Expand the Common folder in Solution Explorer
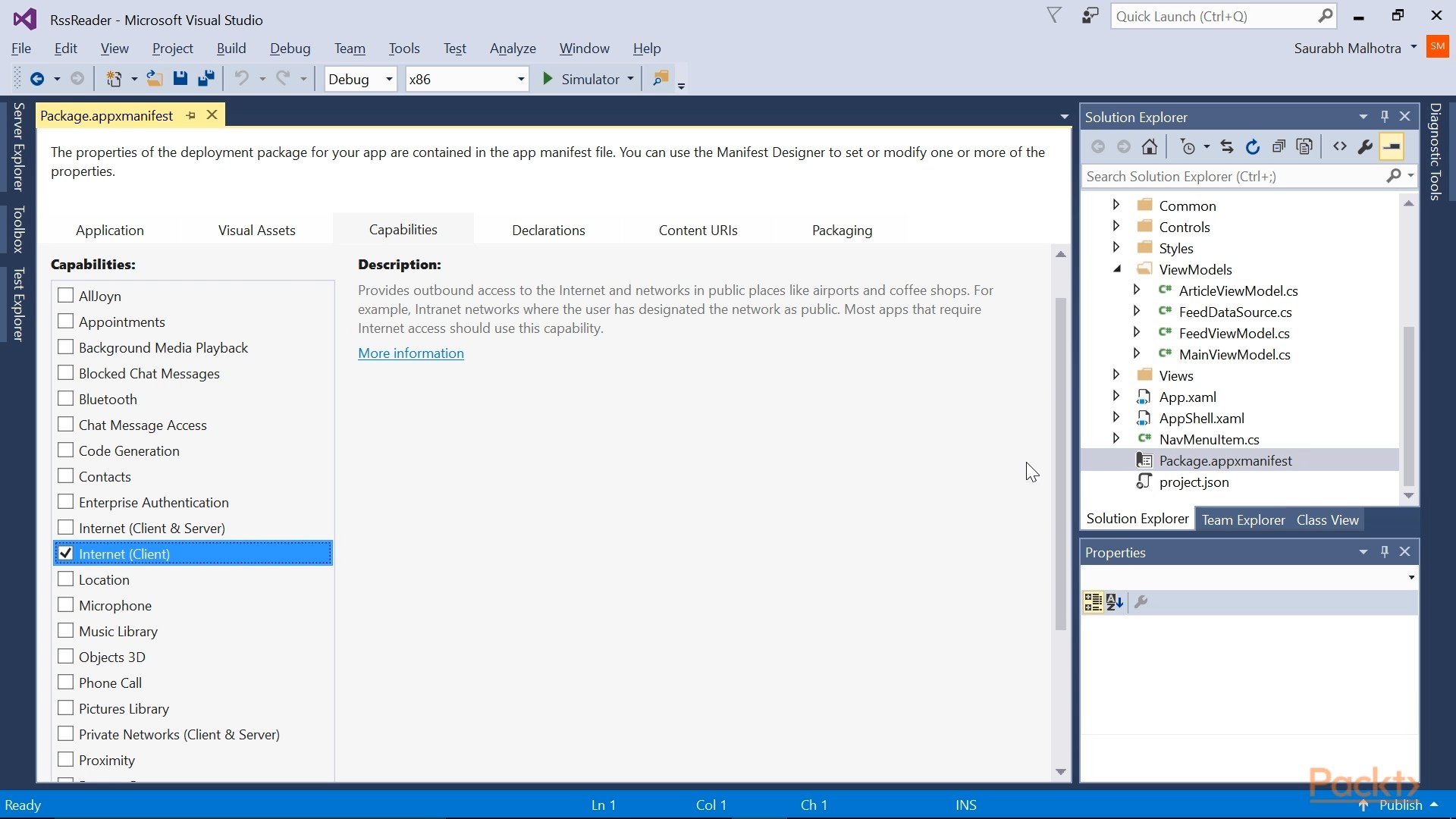Image resolution: width=1456 pixels, height=819 pixels. pyautogui.click(x=1116, y=205)
